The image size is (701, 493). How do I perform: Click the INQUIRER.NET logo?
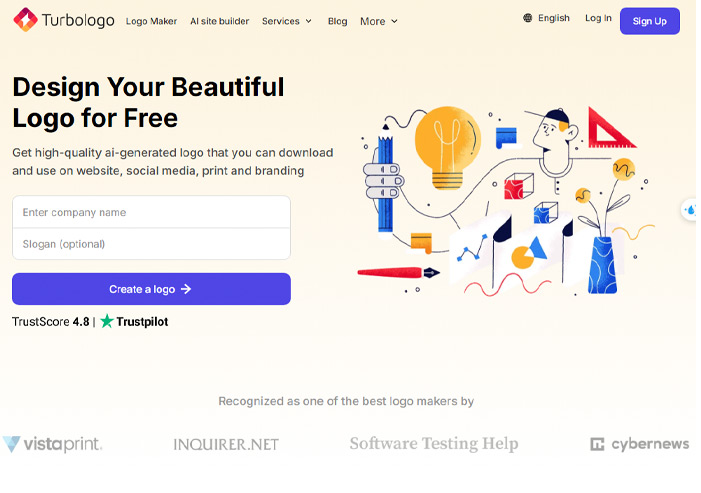226,444
